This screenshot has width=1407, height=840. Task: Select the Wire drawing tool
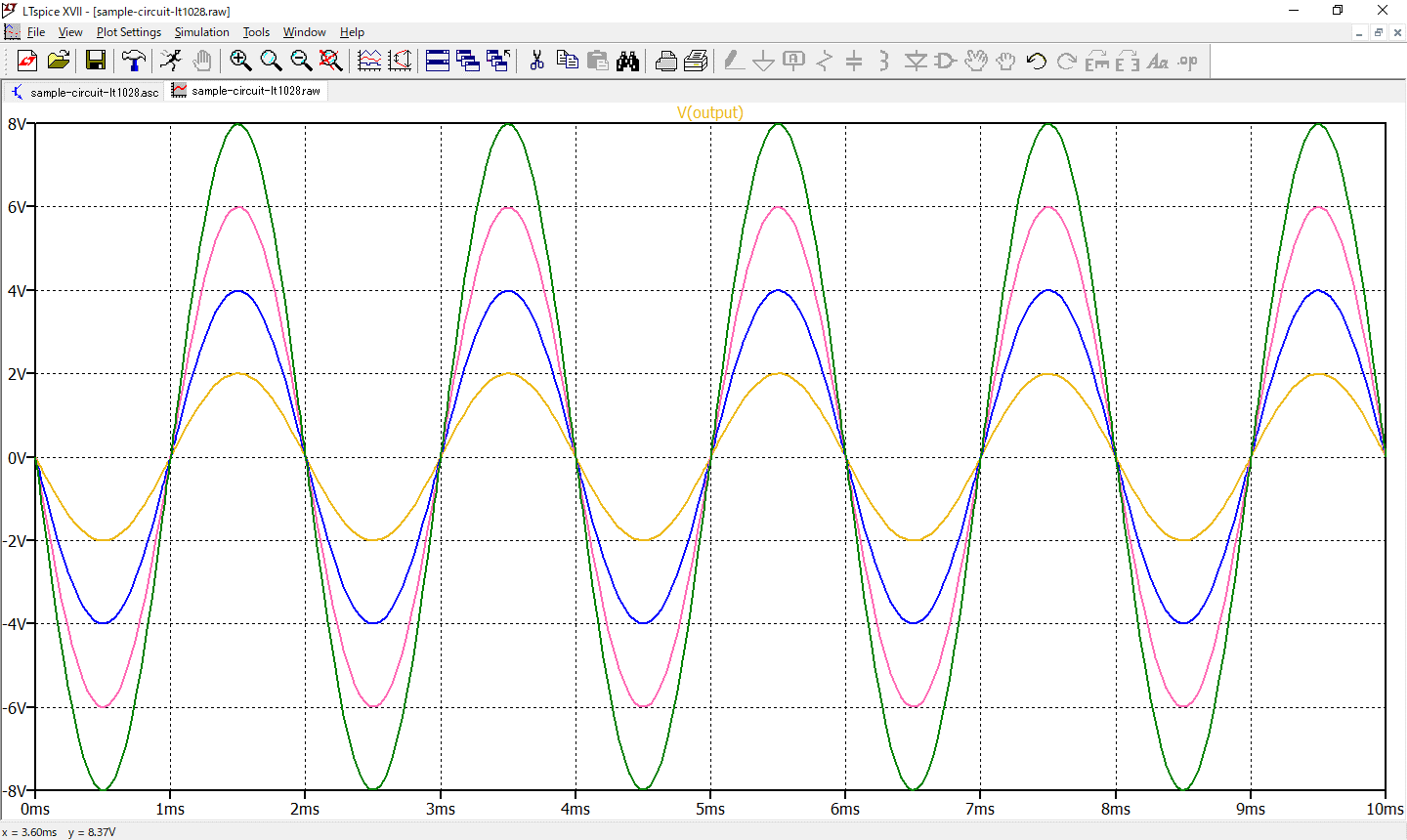pos(734,61)
